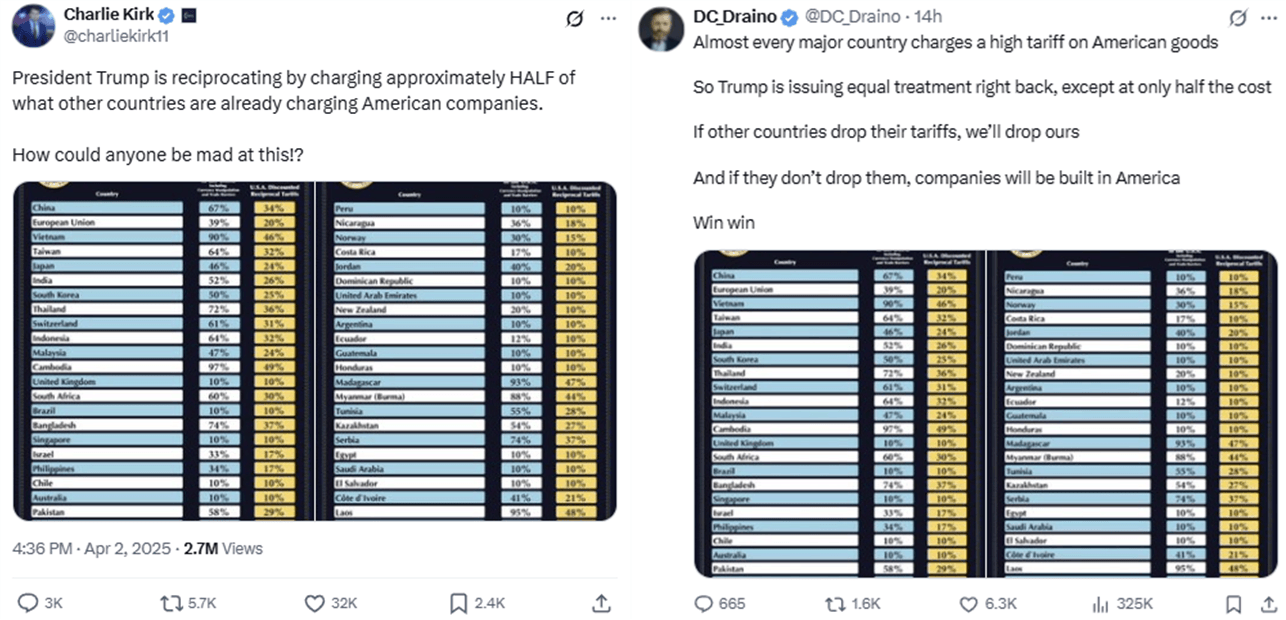This screenshot has width=1286, height=620.
Task: Open more options menu on DC_Draino's tweet
Action: pyautogui.click(x=1266, y=16)
